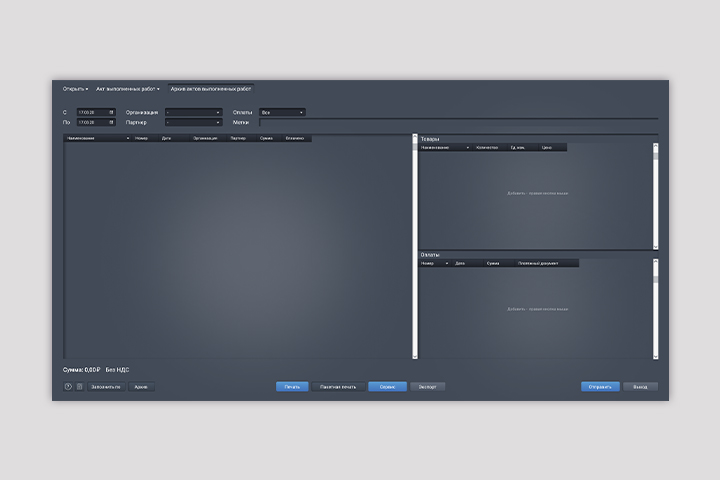
Task: Expand the Партнер dropdown
Action: [x=194, y=123]
